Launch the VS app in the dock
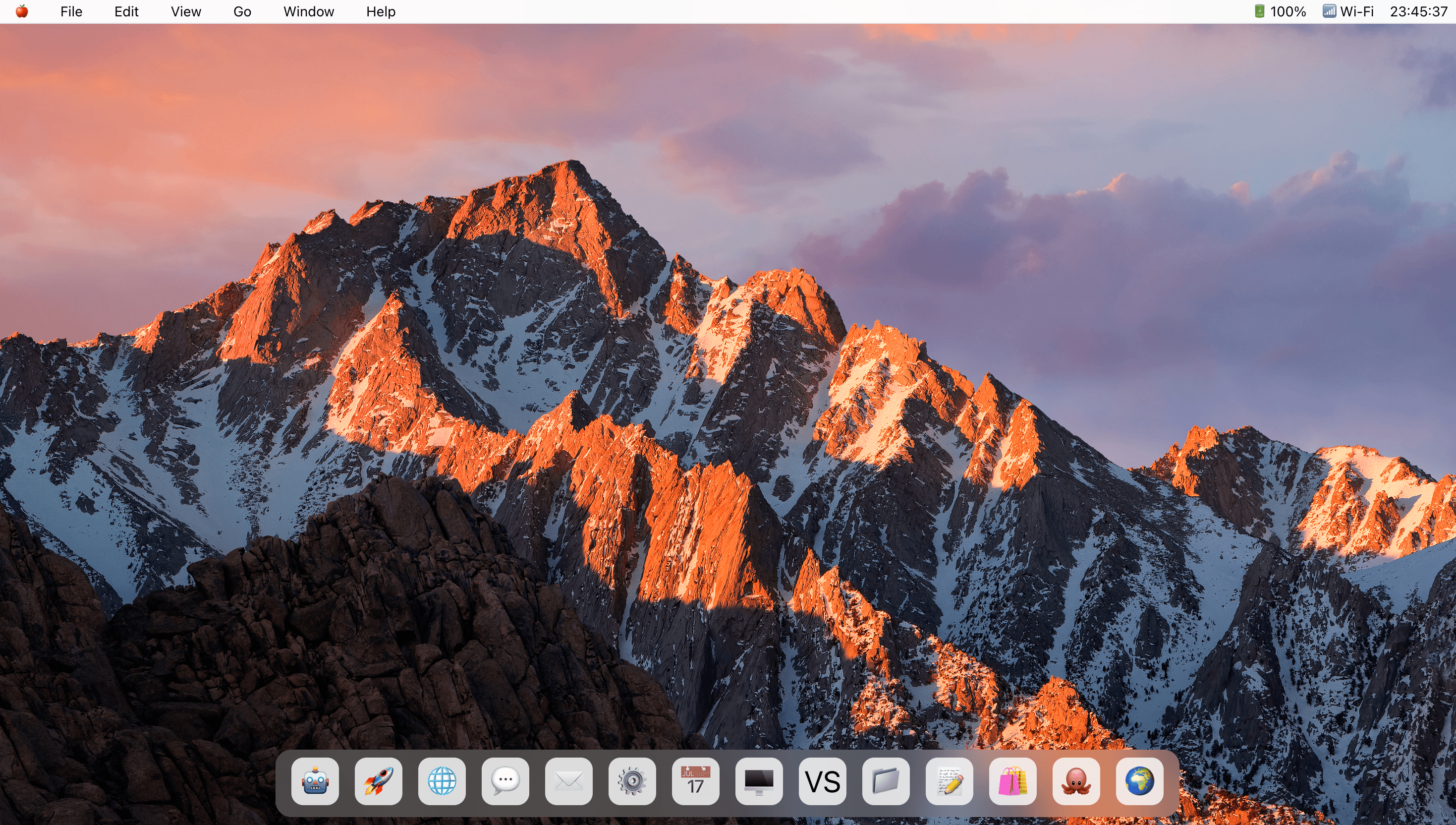 point(822,781)
